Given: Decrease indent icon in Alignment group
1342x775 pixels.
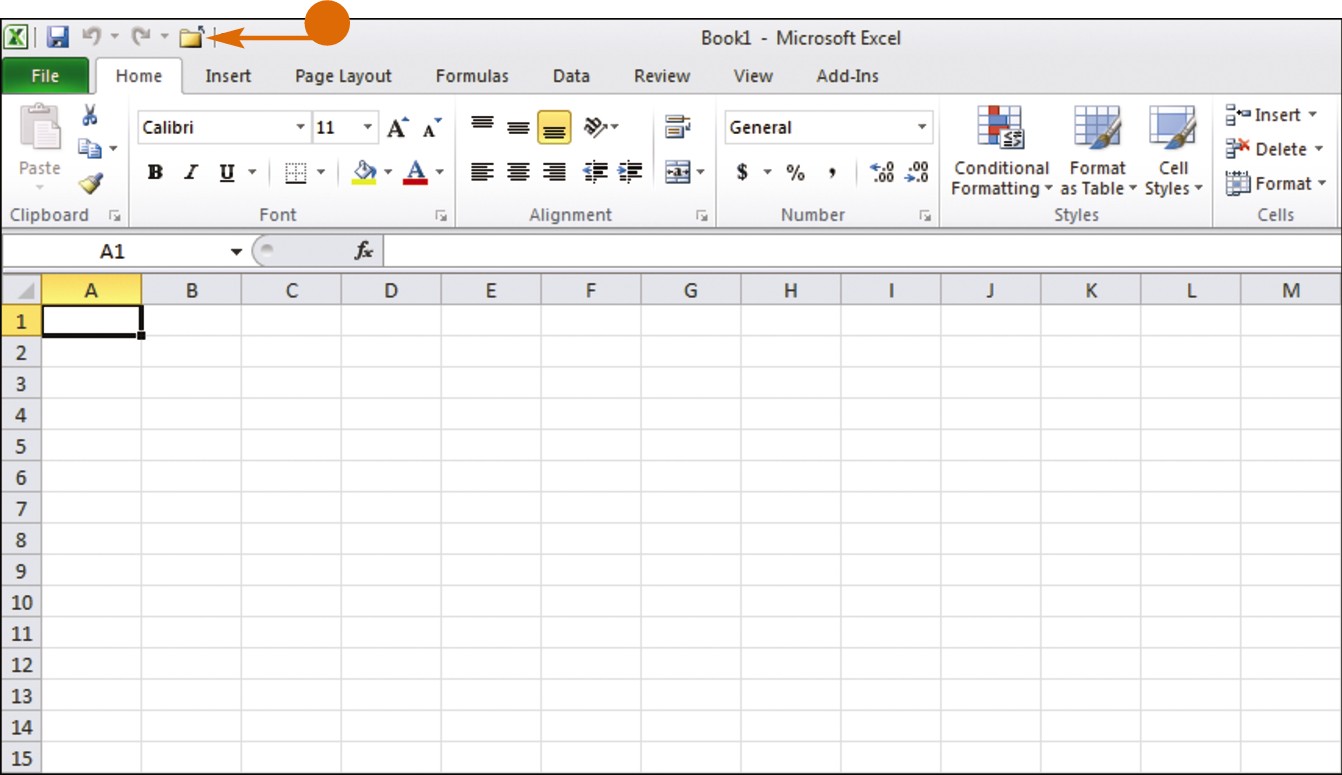Looking at the screenshot, I should (x=595, y=172).
